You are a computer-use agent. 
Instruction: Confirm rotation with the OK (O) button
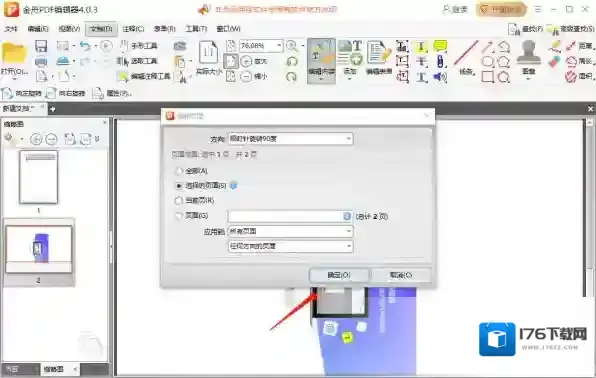coord(339,275)
